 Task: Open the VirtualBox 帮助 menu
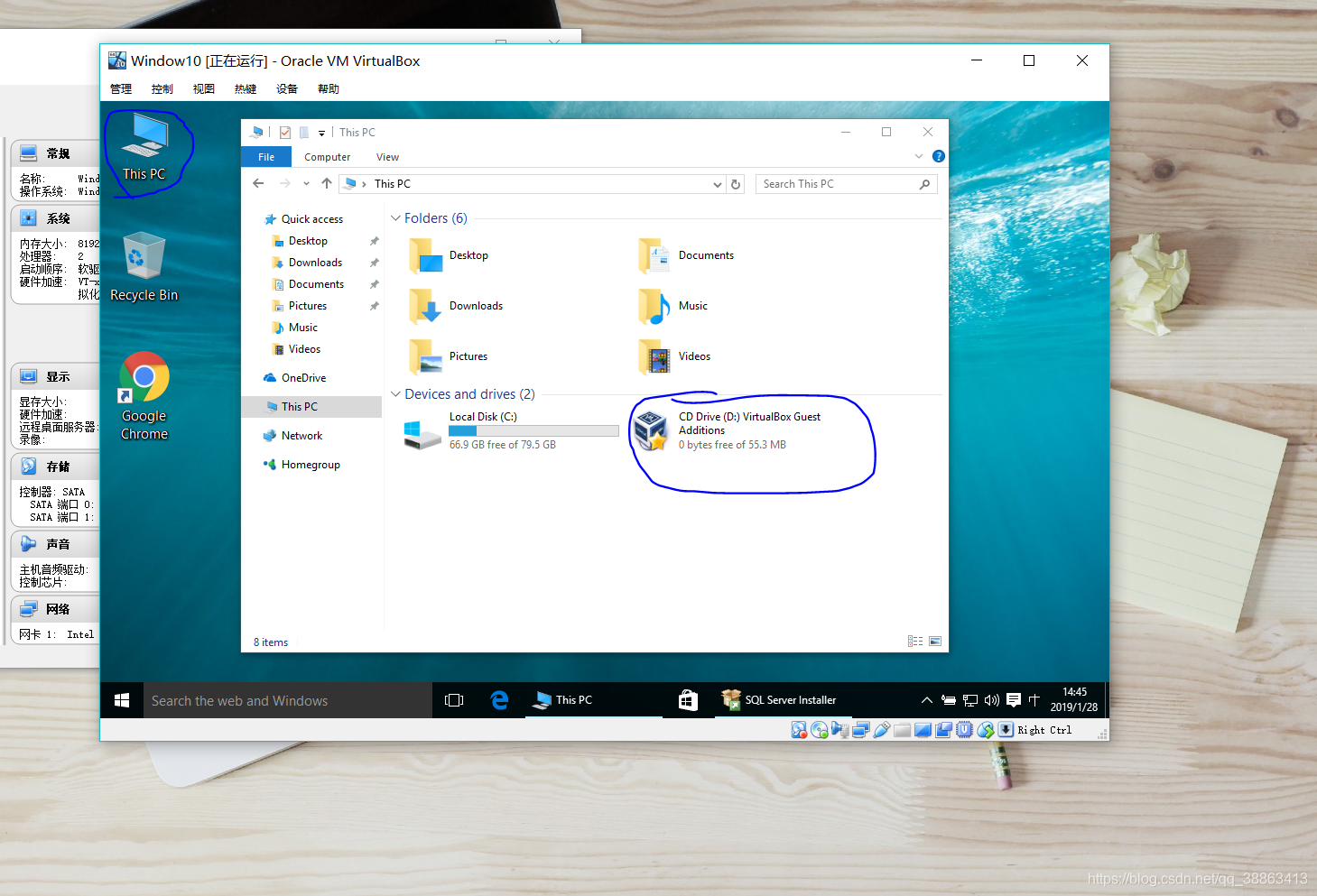point(329,88)
